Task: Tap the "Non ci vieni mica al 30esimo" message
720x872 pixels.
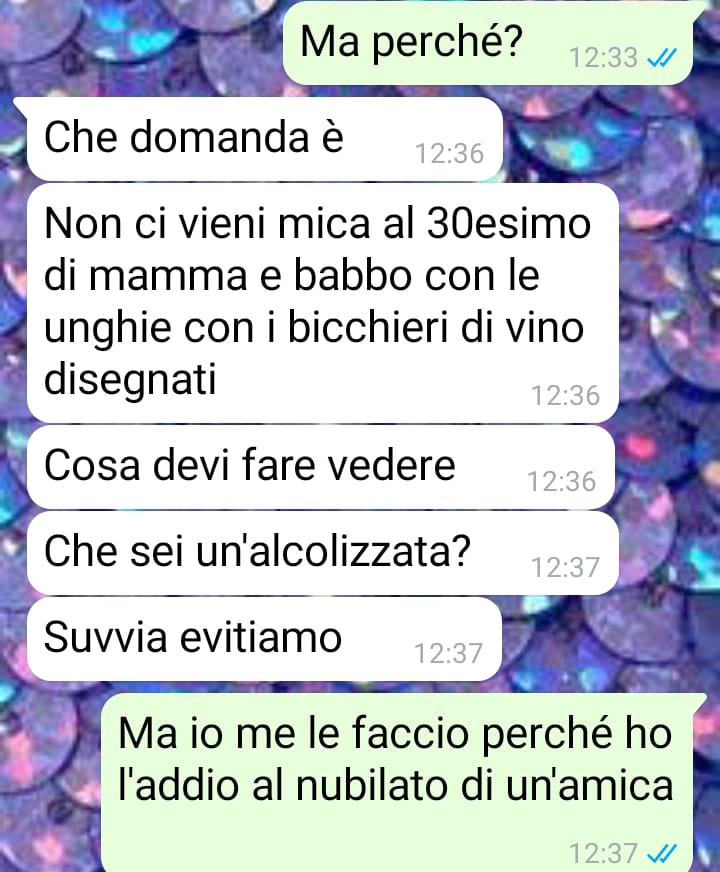Action: (322, 303)
